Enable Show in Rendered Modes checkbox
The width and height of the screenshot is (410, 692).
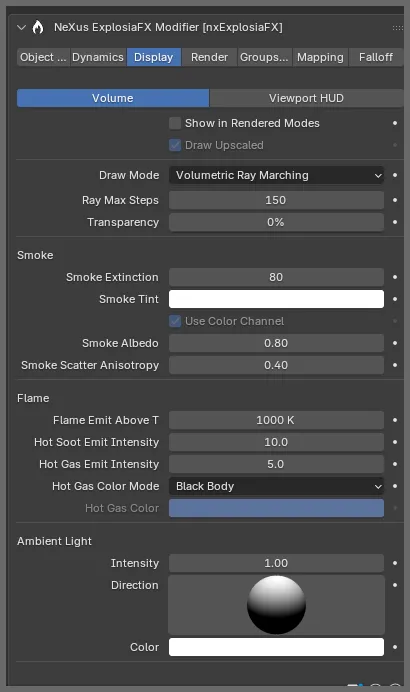click(175, 123)
